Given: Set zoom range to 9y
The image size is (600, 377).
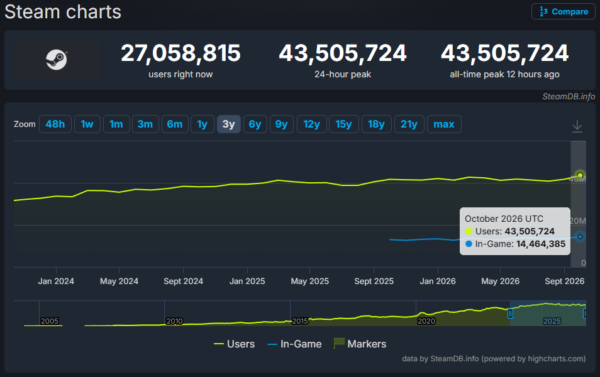Looking at the screenshot, I should tap(281, 124).
